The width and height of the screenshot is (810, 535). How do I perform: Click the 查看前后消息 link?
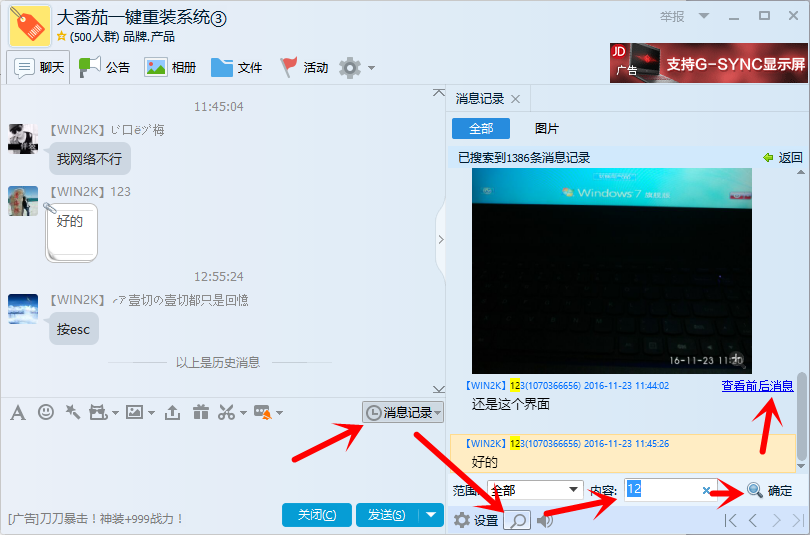757,386
